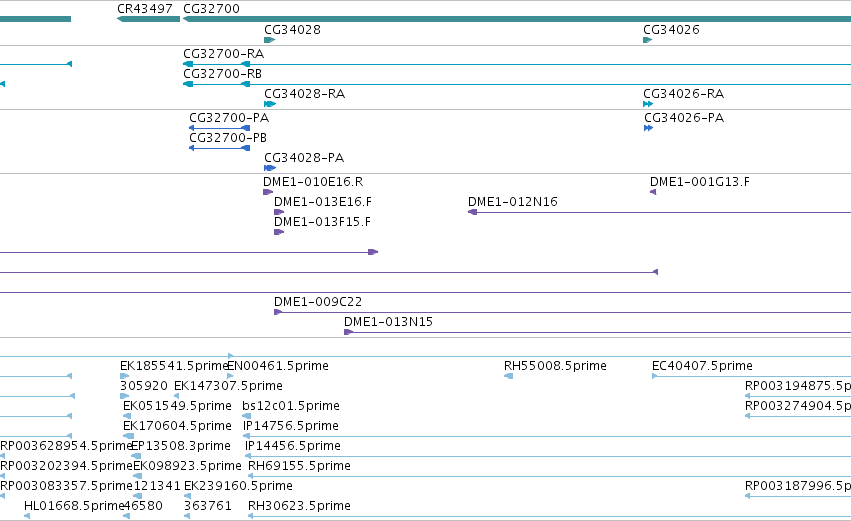Select EST EK147307.5prime label

(x=228, y=386)
